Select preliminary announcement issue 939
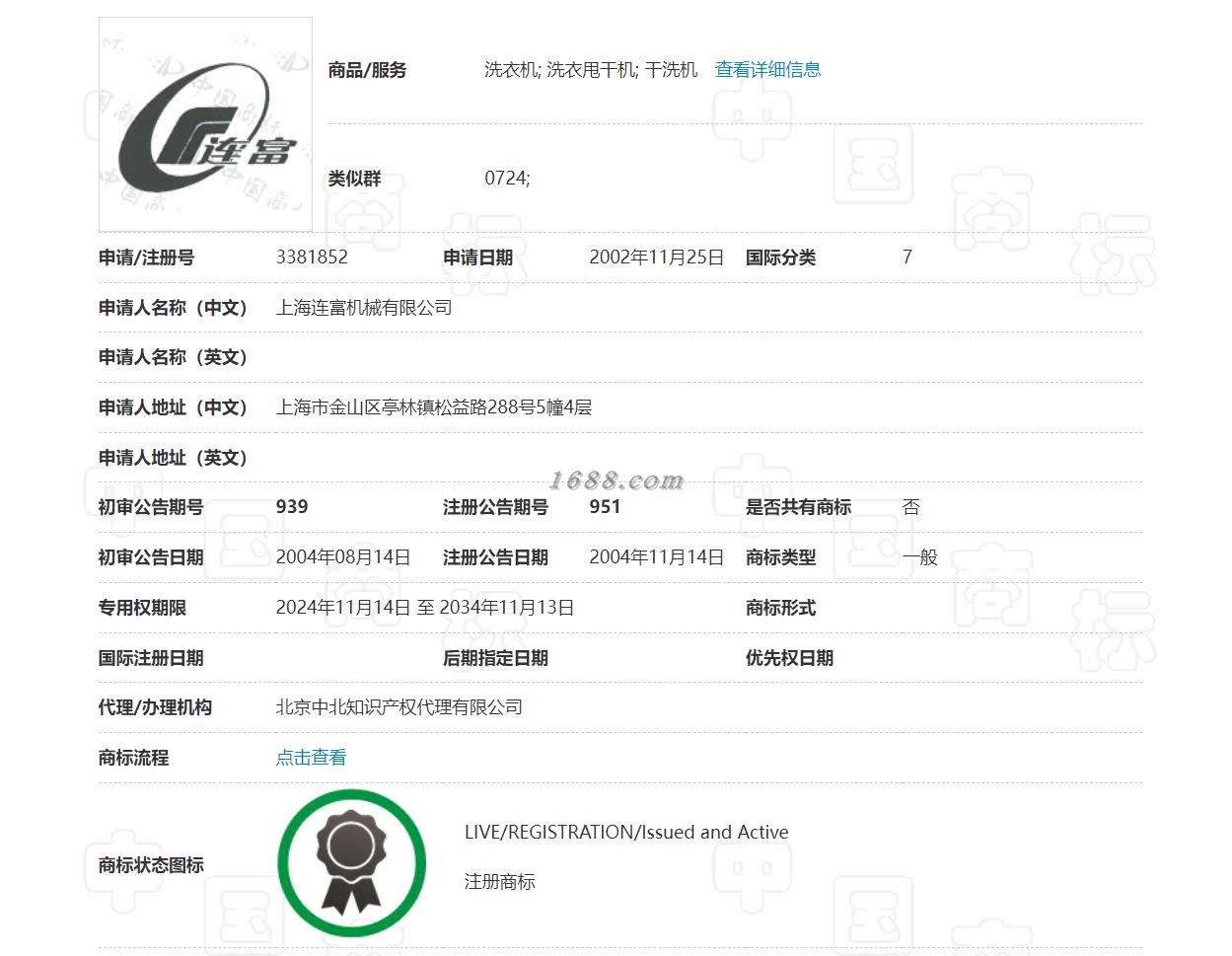The height and width of the screenshot is (956, 1232). click(x=292, y=507)
